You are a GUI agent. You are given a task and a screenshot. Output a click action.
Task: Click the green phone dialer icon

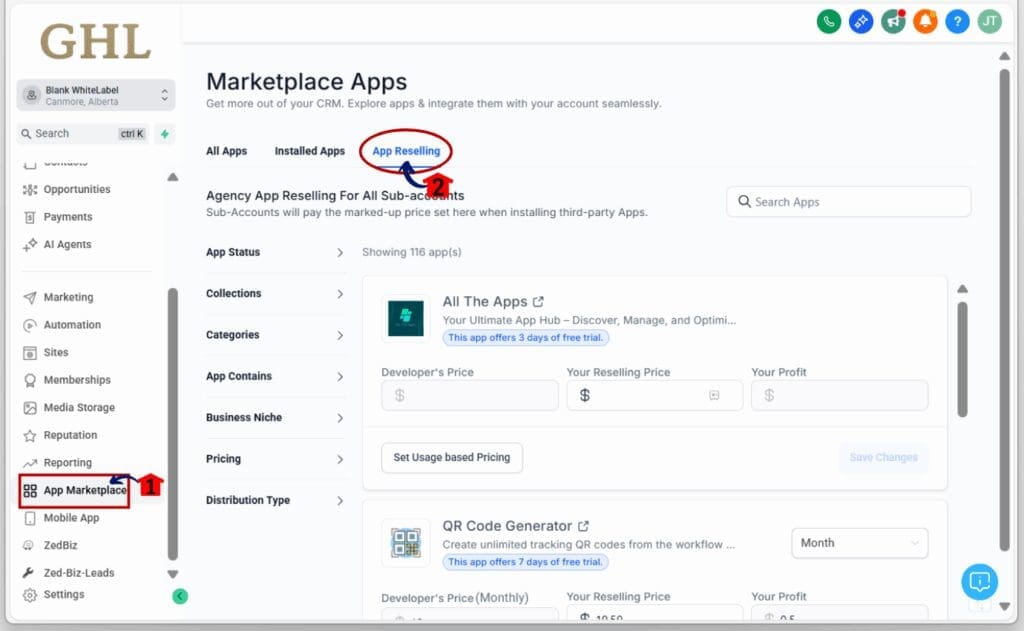point(828,21)
